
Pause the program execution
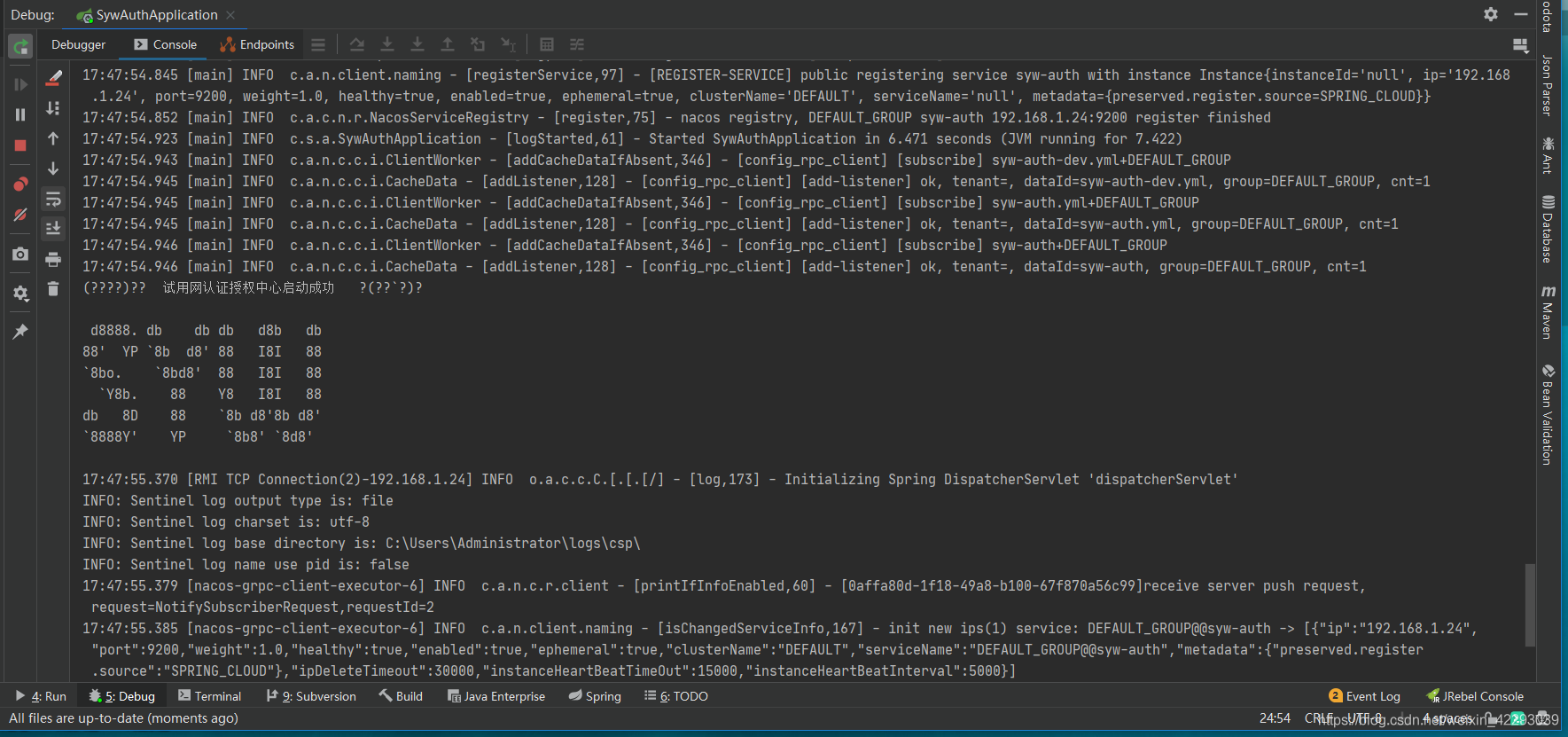click(20, 114)
